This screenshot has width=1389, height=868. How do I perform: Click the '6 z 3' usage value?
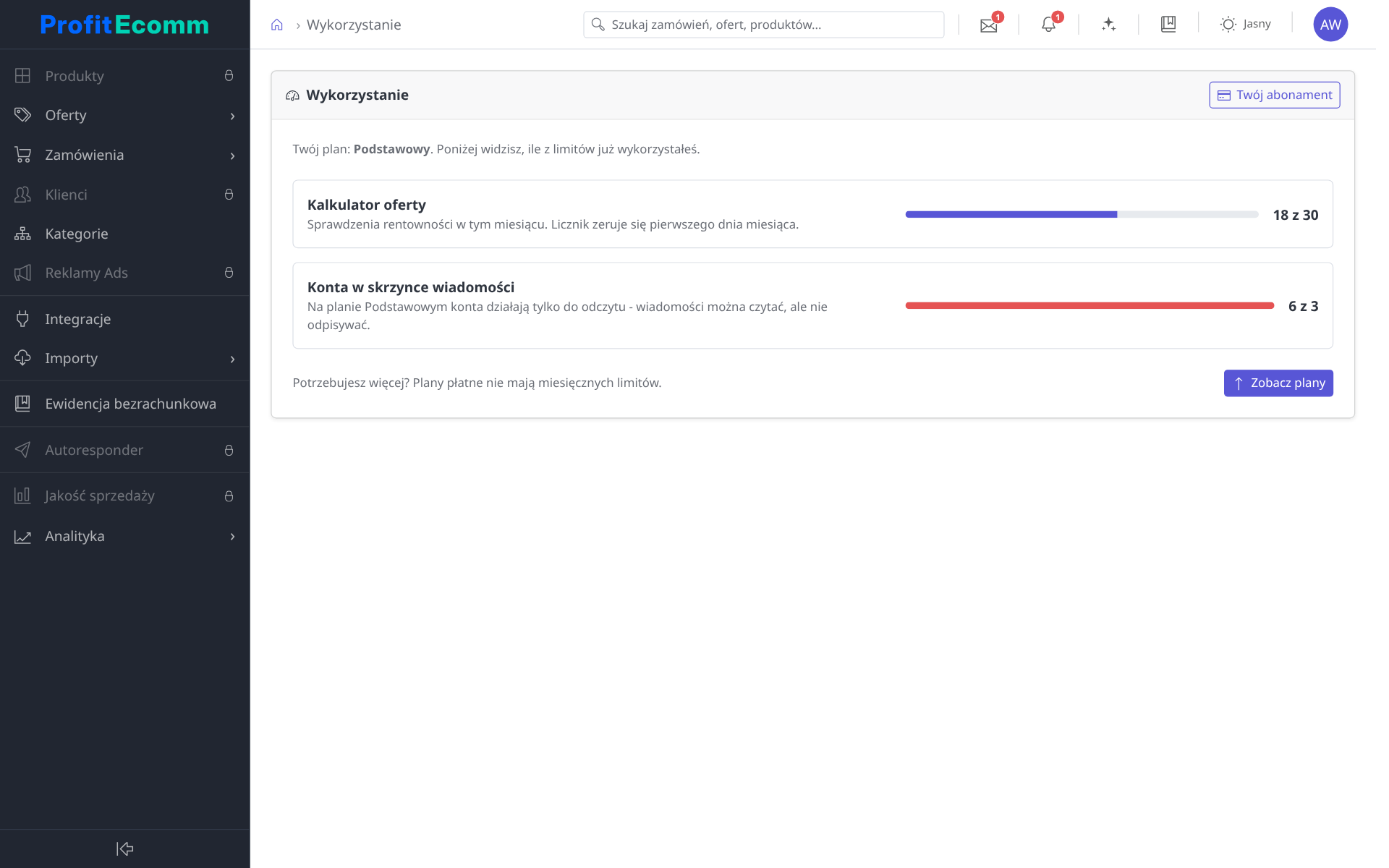coord(1304,306)
